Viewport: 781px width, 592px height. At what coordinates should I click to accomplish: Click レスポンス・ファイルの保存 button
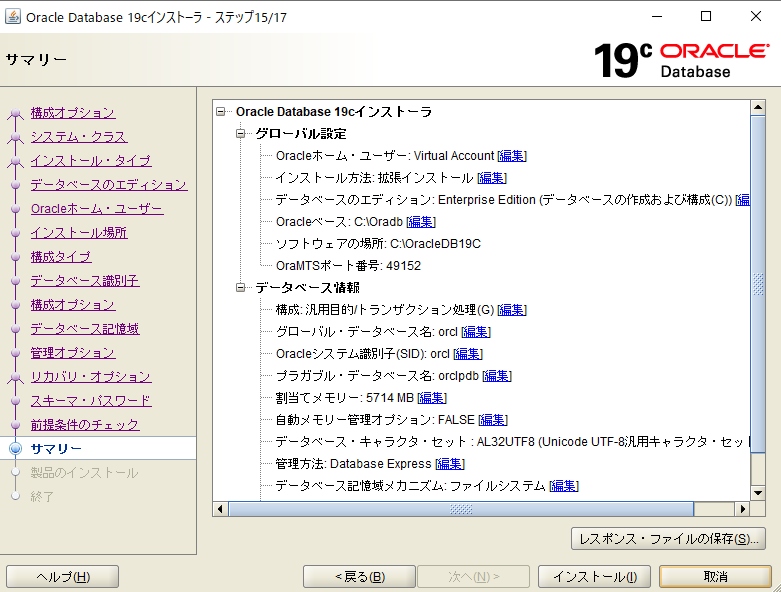tap(668, 539)
